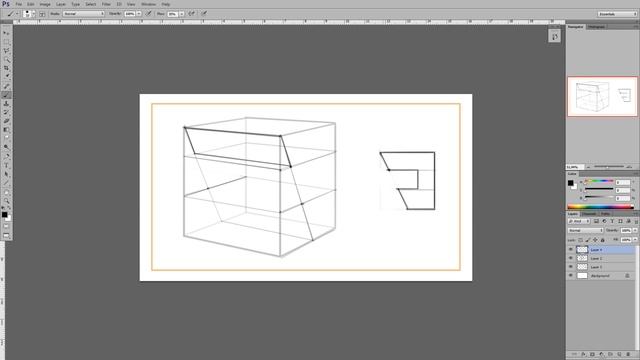Select the Crop tool

[x=6, y=68]
